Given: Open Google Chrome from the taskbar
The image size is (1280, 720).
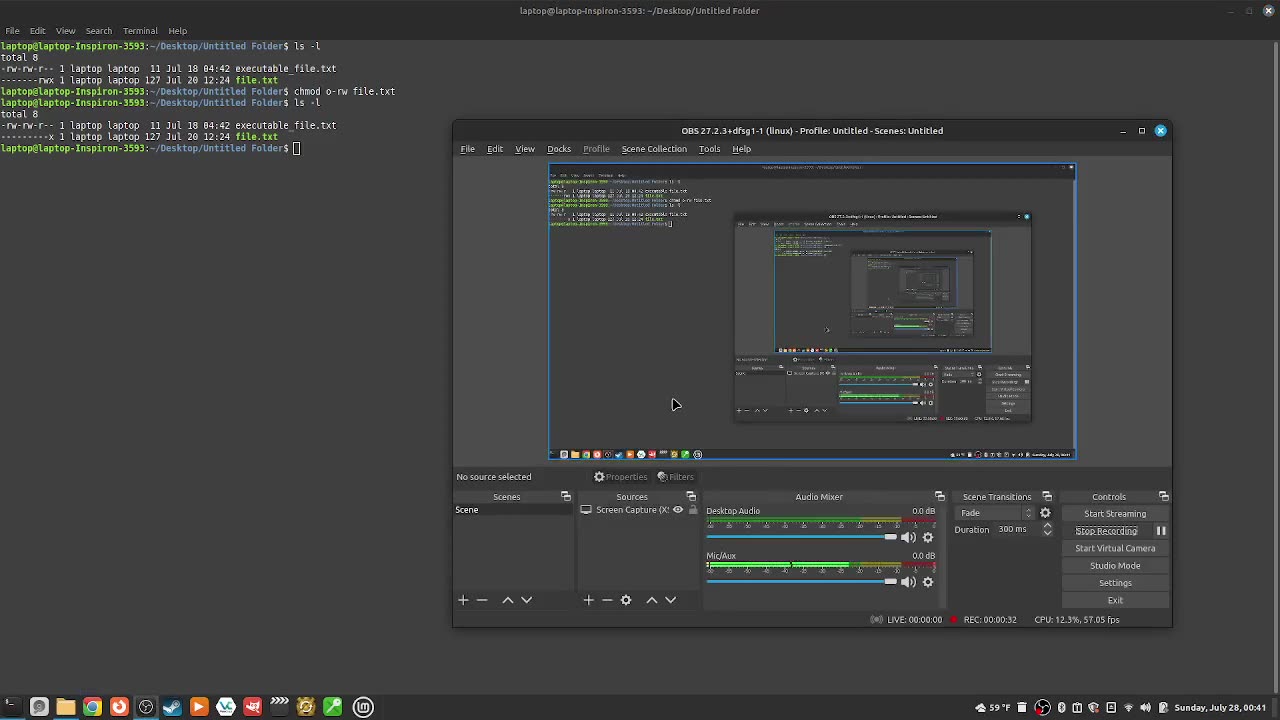Looking at the screenshot, I should pos(92,707).
